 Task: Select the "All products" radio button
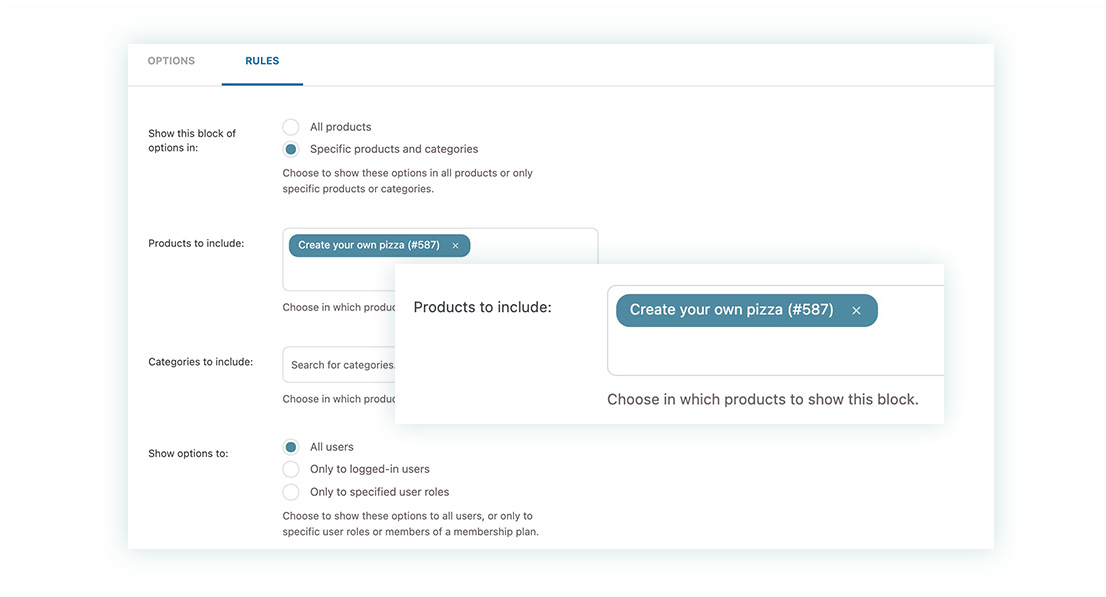pos(291,127)
